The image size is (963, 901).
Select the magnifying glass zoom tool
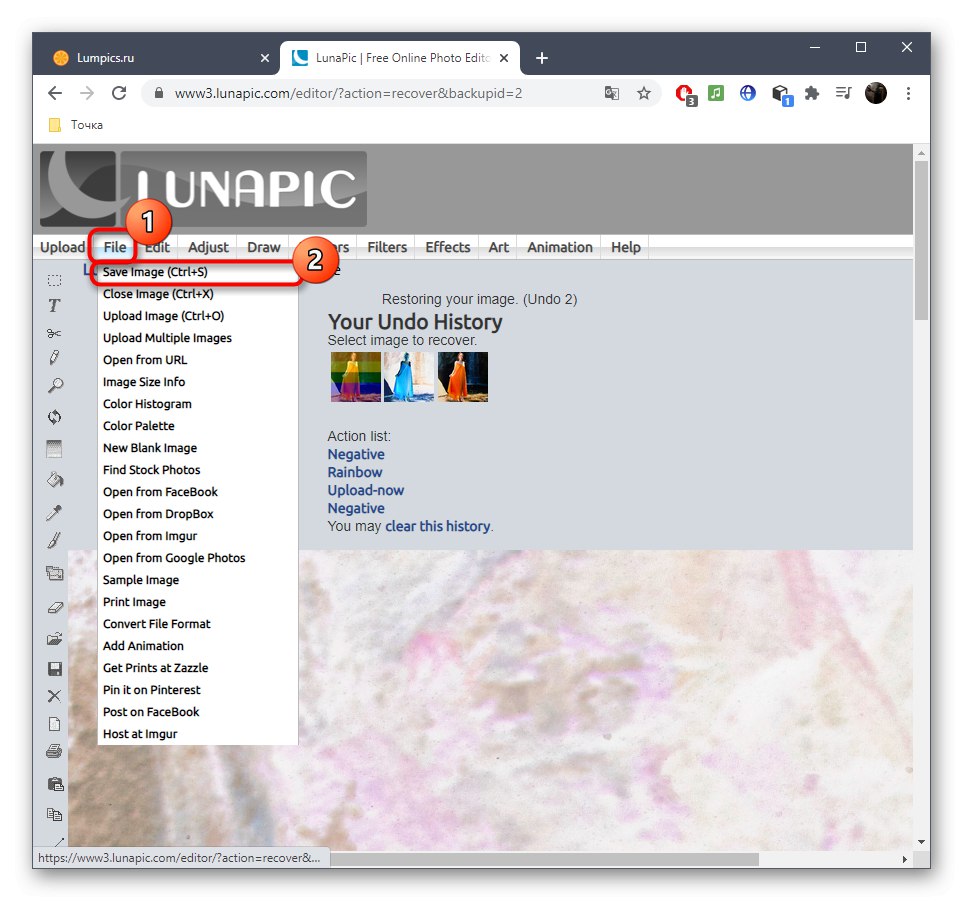55,386
